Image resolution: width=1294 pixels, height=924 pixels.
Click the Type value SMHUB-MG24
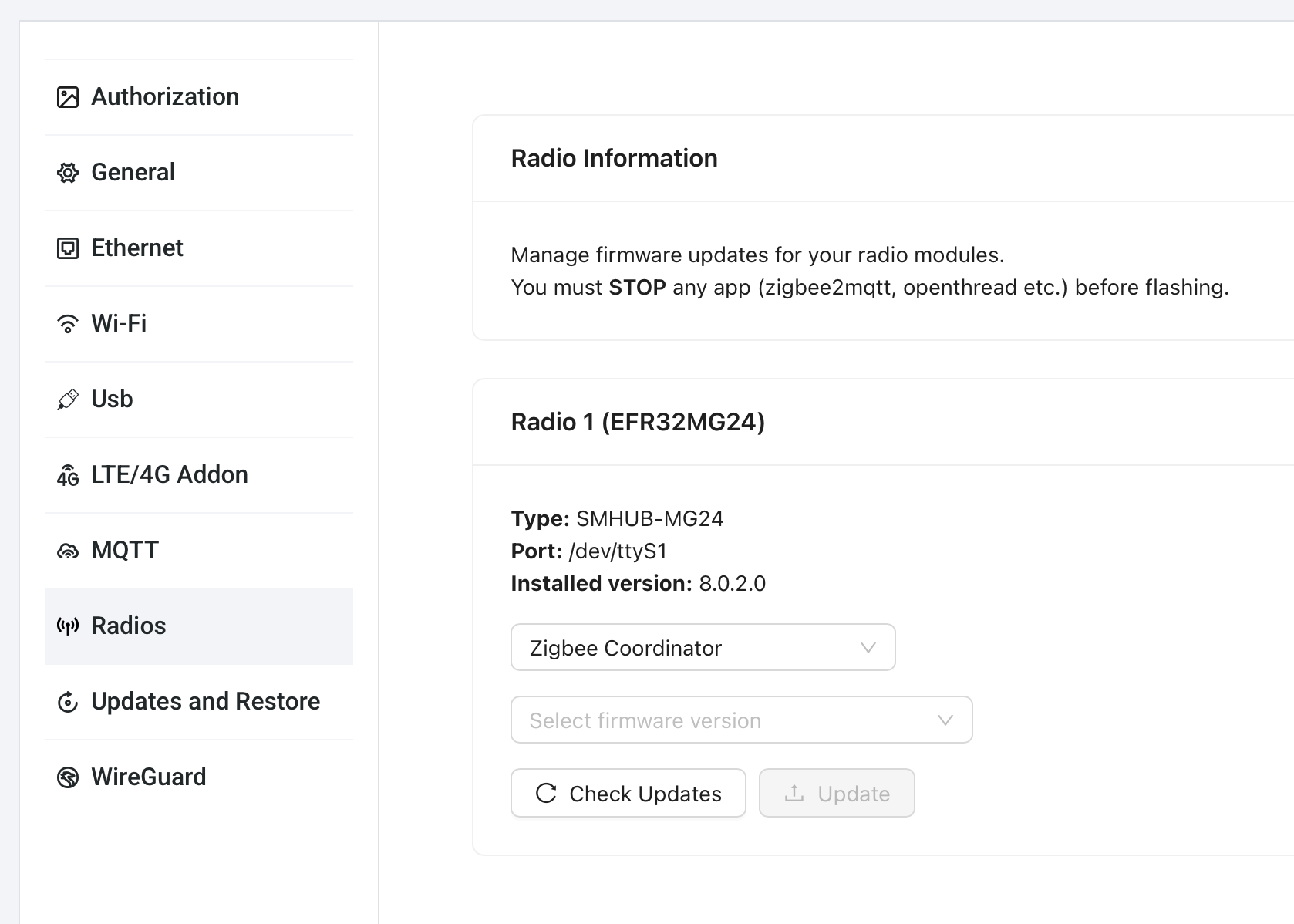pos(649,518)
